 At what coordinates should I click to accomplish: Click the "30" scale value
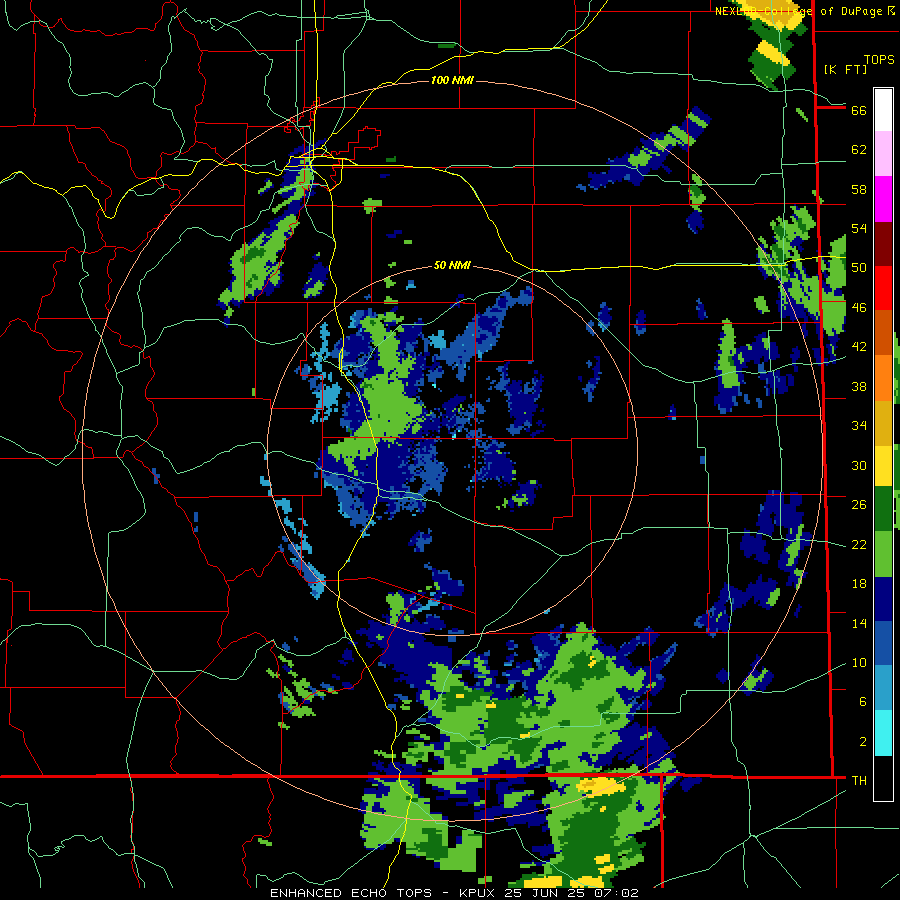[859, 465]
